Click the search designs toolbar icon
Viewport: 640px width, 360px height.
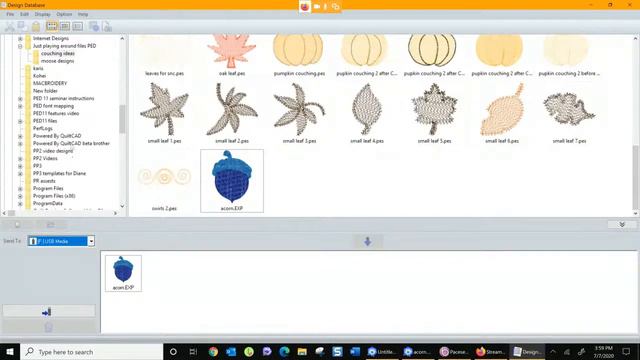click(x=94, y=27)
